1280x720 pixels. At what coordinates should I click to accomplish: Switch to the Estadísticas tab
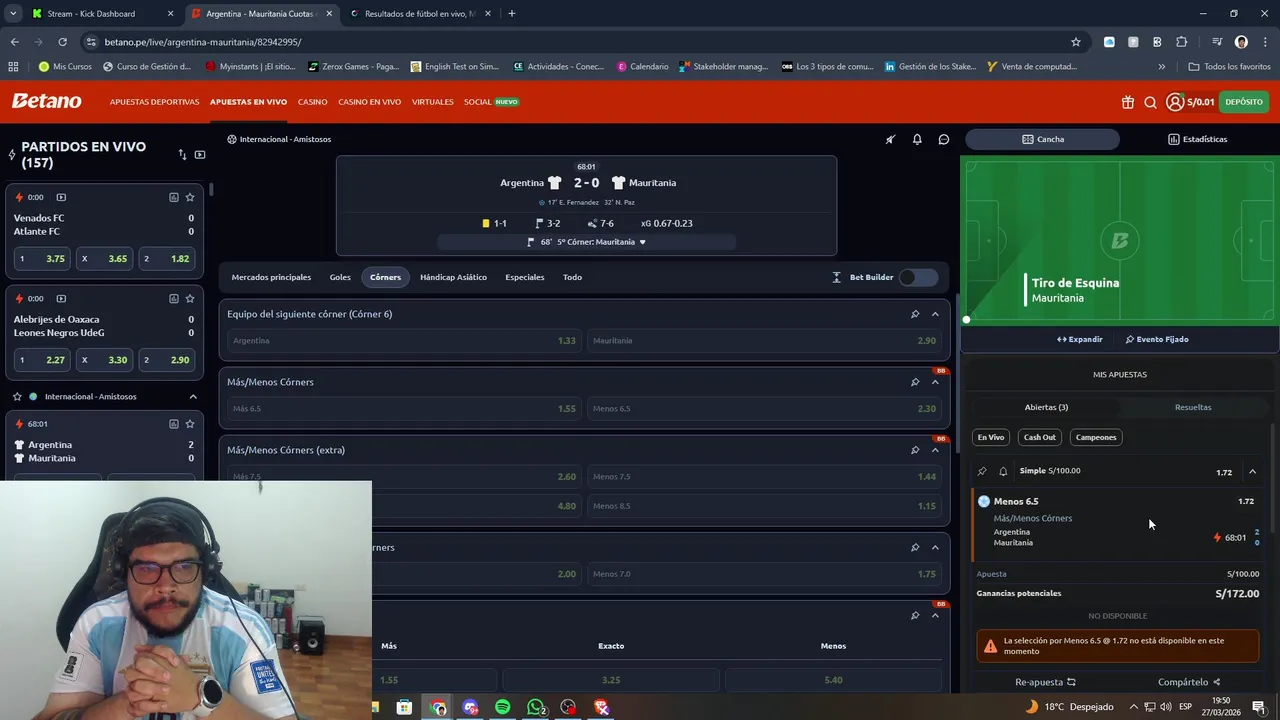click(1197, 139)
